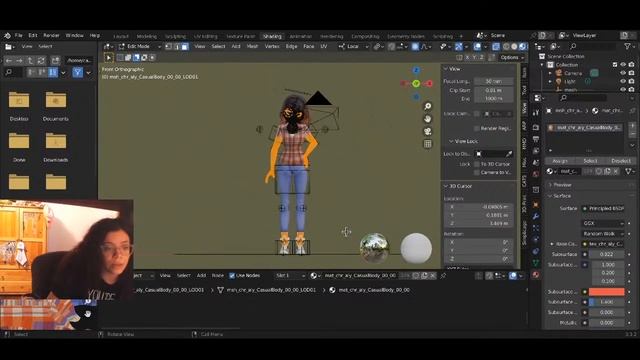
Task: Open Local transform orientation dropdown
Action: [x=353, y=47]
